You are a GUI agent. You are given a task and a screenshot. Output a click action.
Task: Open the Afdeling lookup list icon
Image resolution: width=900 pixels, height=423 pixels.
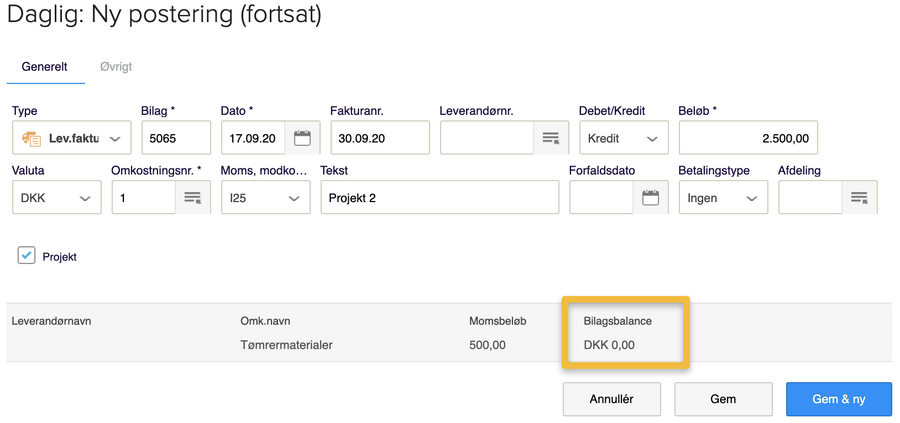tap(859, 198)
